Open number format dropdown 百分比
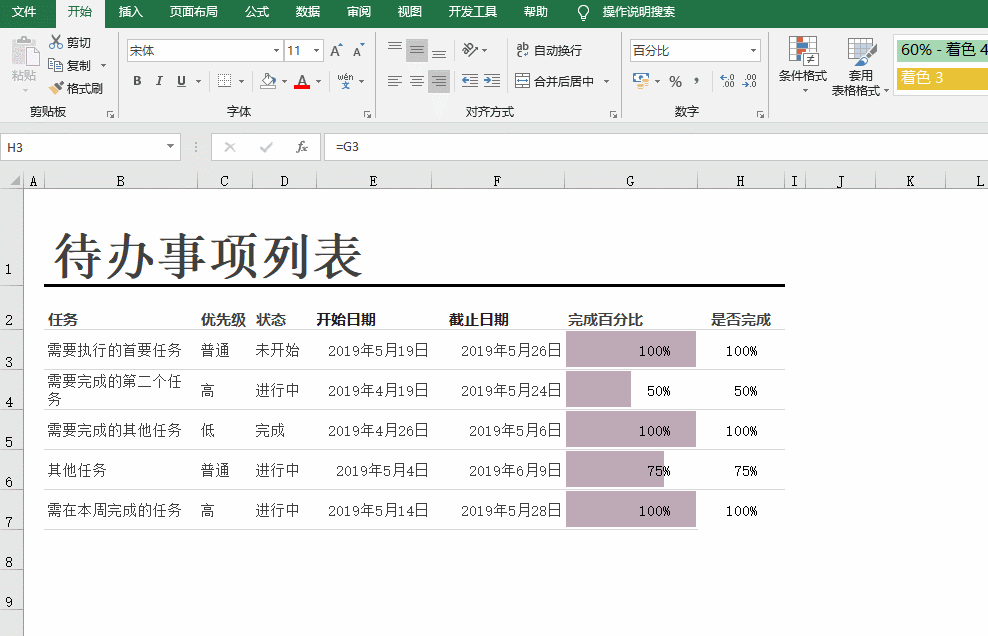The height and width of the screenshot is (636, 988). coord(753,50)
